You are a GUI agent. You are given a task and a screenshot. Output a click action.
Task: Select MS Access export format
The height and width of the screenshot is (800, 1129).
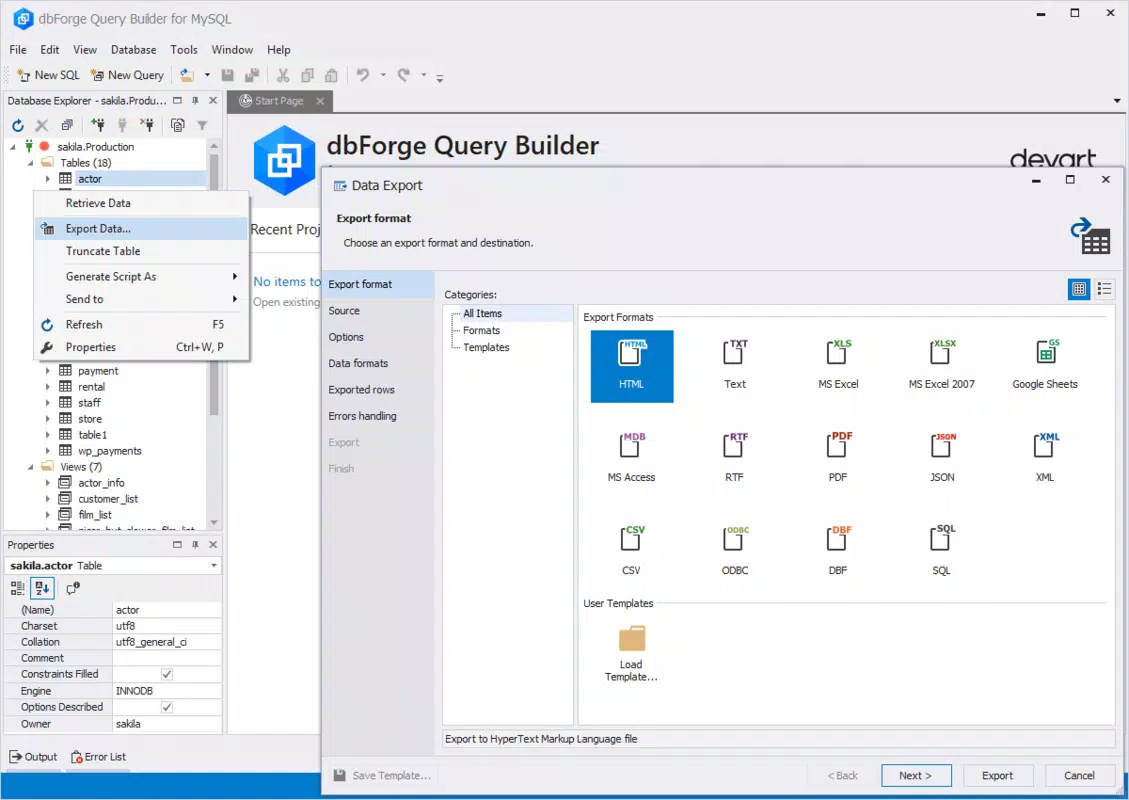pyautogui.click(x=631, y=459)
